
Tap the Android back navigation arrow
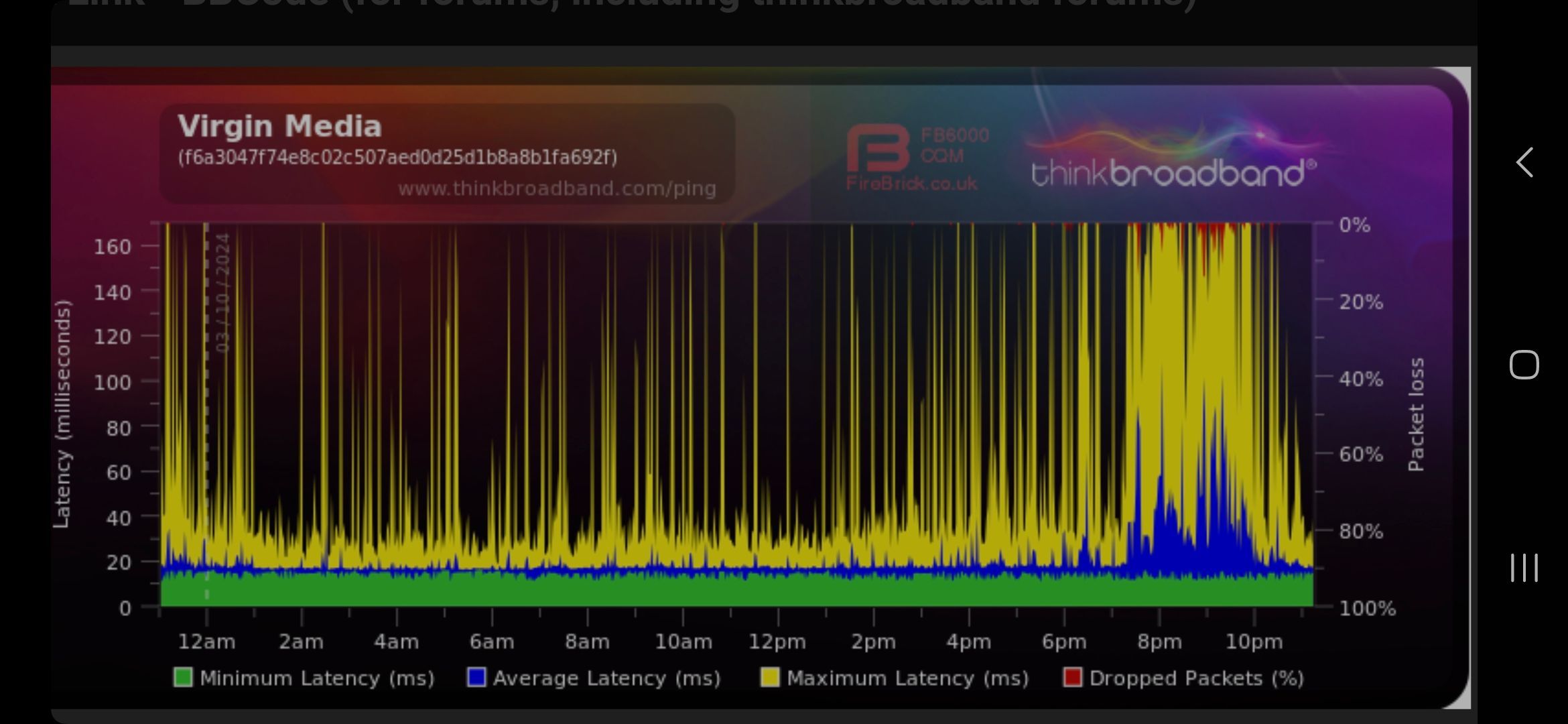1524,162
